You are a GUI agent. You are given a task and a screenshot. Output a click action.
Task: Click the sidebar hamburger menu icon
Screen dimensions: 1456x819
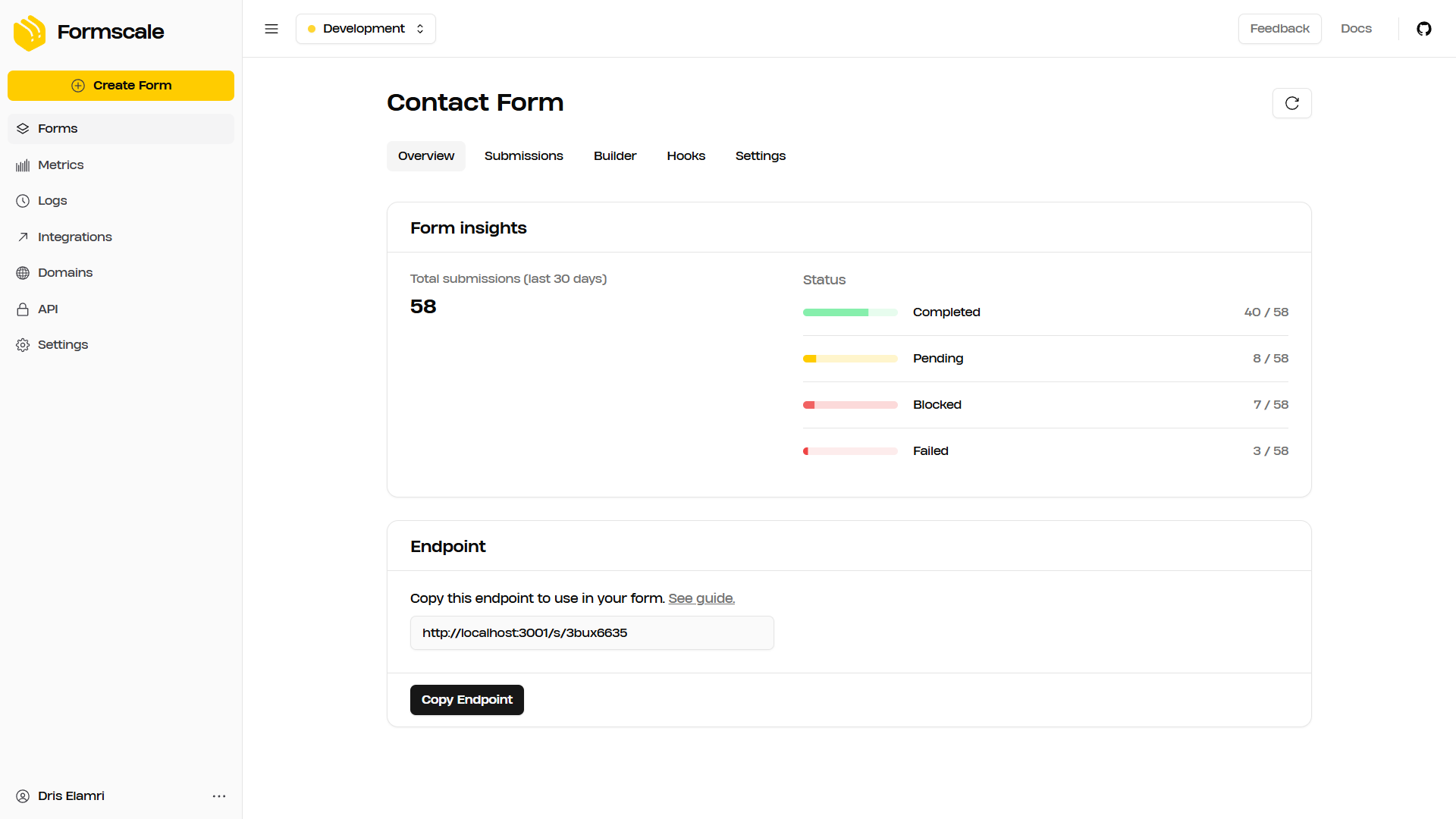point(271,28)
